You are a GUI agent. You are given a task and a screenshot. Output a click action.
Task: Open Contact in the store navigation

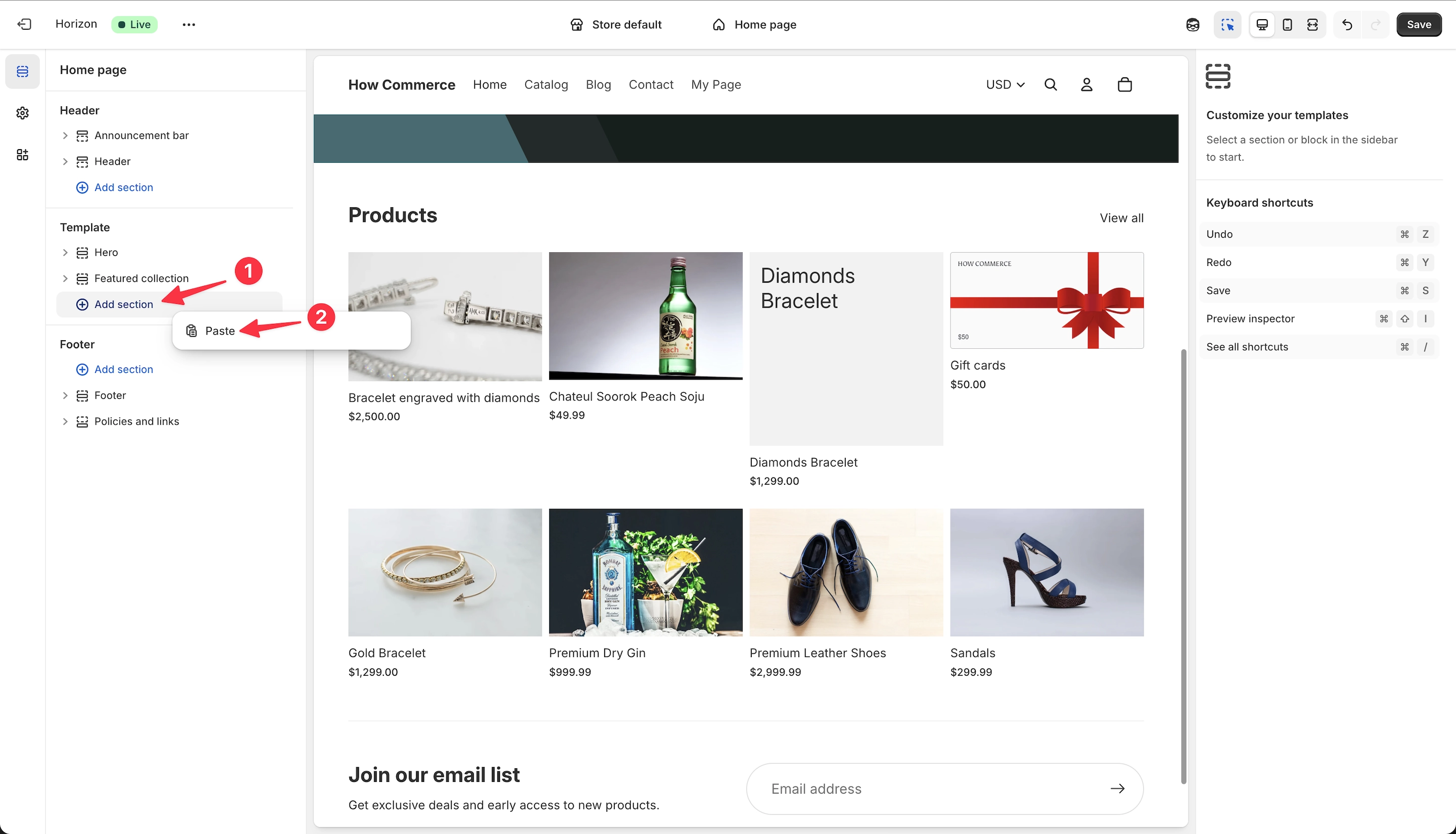point(651,85)
